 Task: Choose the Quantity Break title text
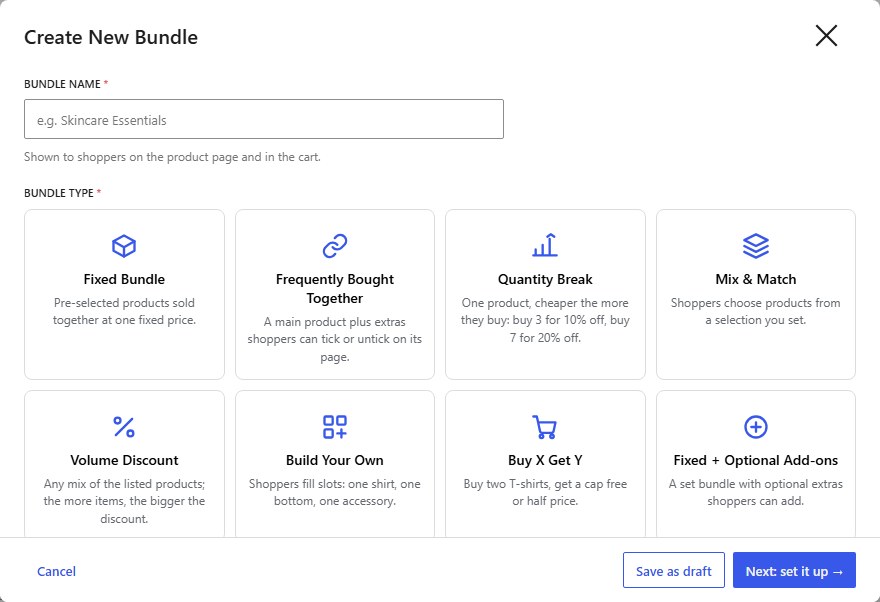click(x=545, y=279)
